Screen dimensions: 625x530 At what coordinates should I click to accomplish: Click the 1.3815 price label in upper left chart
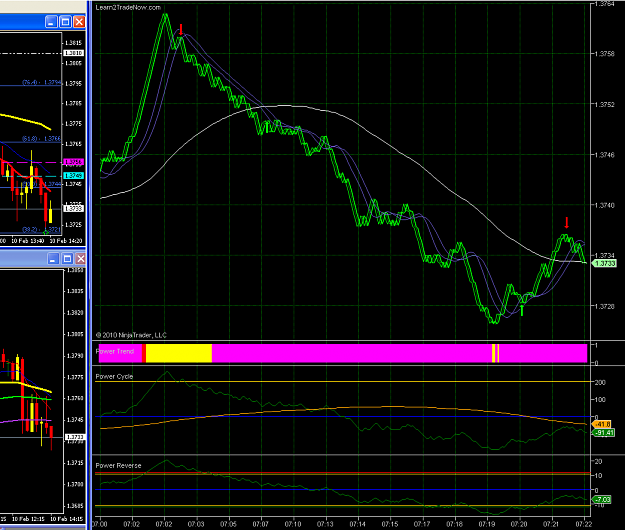click(73, 43)
